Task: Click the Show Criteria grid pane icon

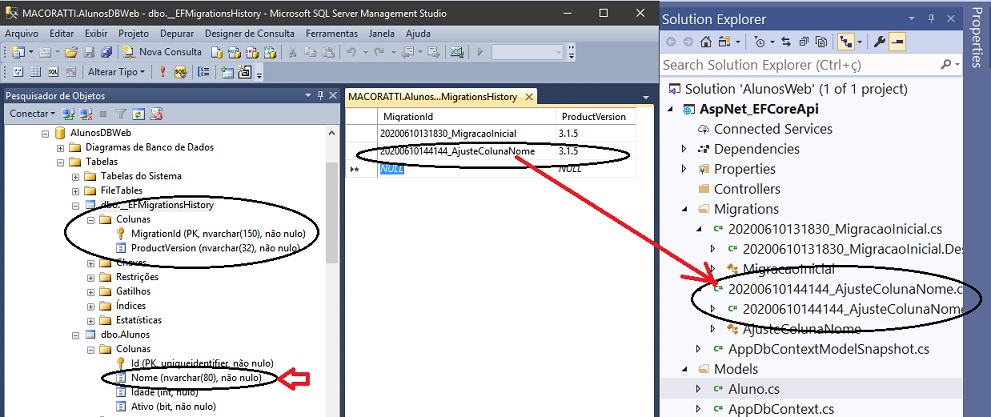Action: 36,72
